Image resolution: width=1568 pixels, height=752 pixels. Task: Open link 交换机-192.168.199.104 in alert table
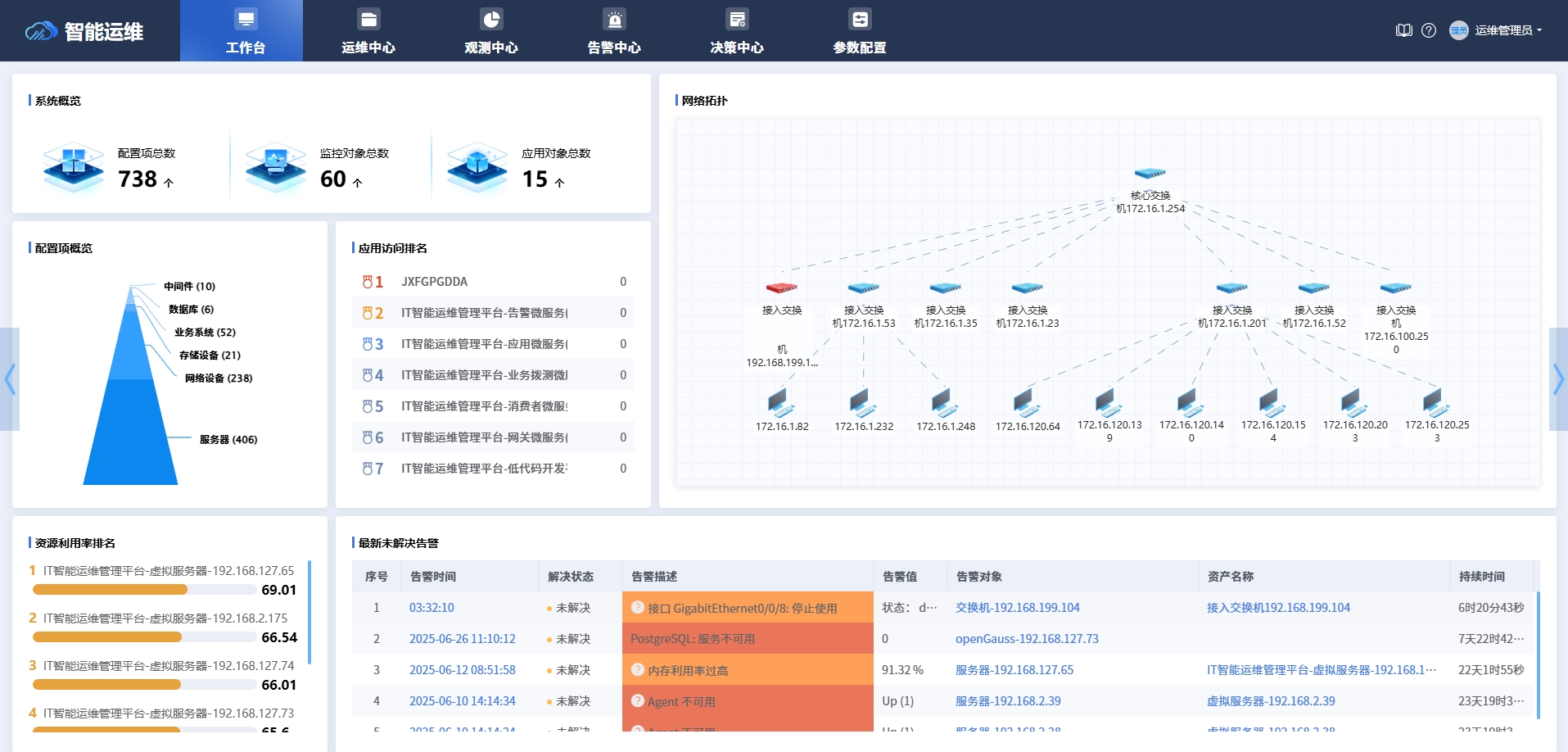click(x=1017, y=608)
